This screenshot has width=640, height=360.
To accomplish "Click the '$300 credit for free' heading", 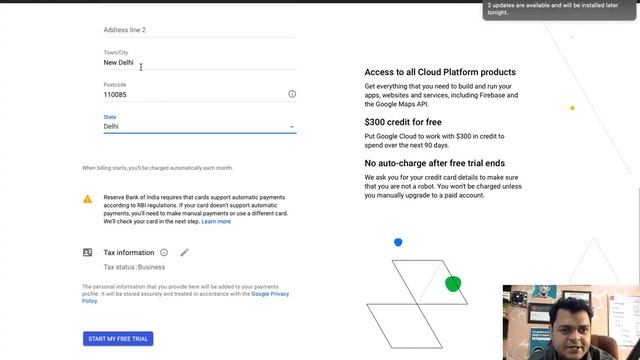I will (x=403, y=122).
